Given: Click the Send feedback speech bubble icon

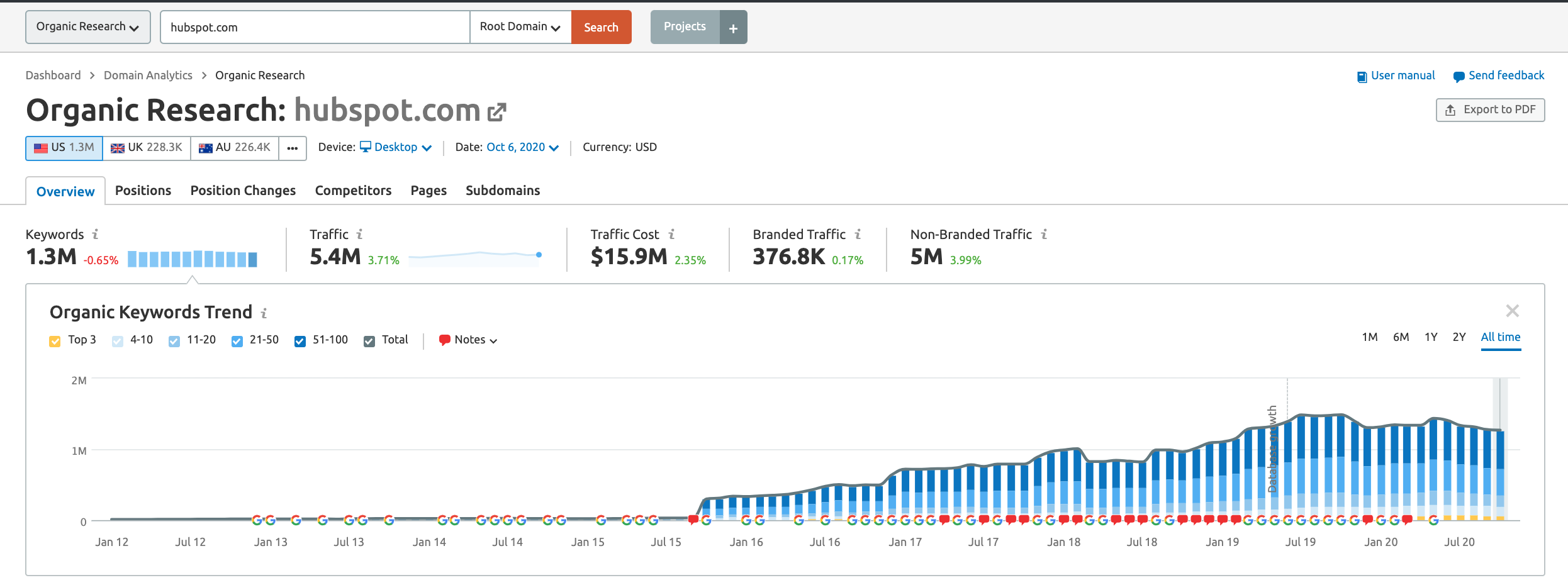Looking at the screenshot, I should click(1459, 77).
